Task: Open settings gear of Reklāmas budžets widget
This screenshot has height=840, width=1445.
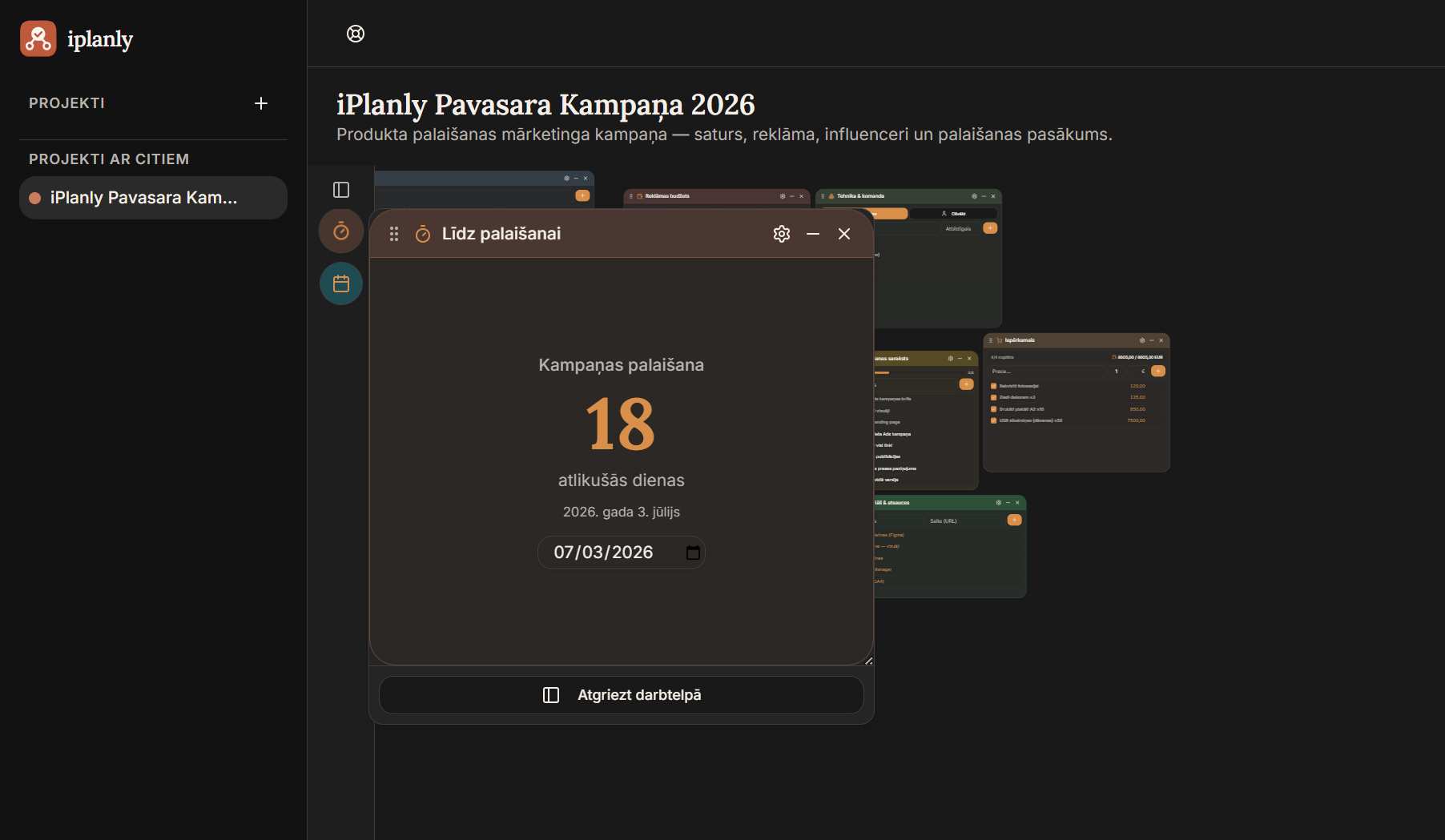Action: [x=783, y=196]
